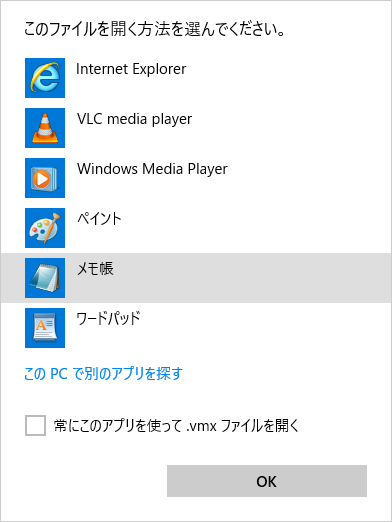Click the ワードパッド document icon
This screenshot has height=522, width=392.
45,328
